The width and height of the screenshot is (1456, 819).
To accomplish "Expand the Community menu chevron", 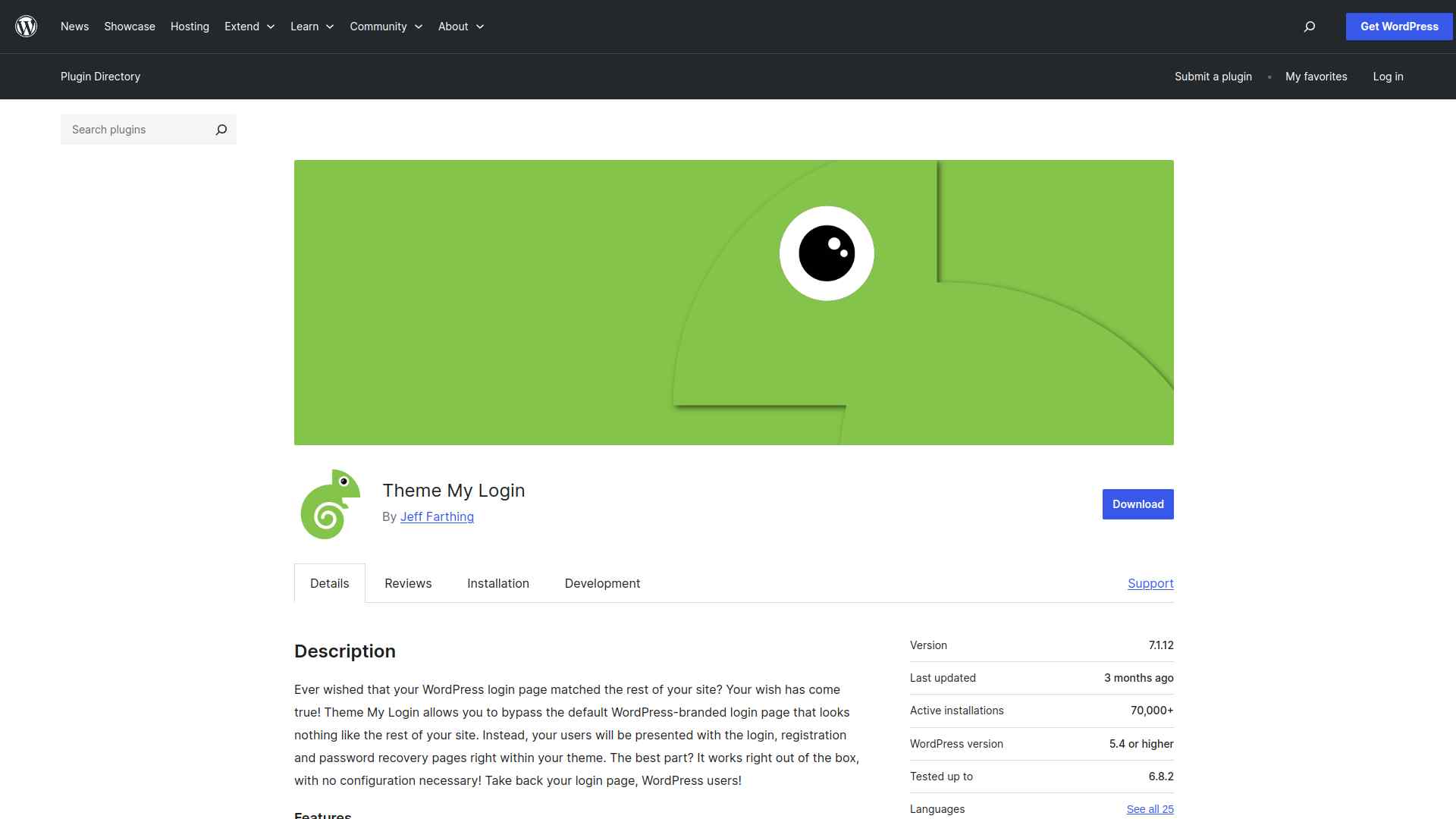I will pyautogui.click(x=419, y=27).
